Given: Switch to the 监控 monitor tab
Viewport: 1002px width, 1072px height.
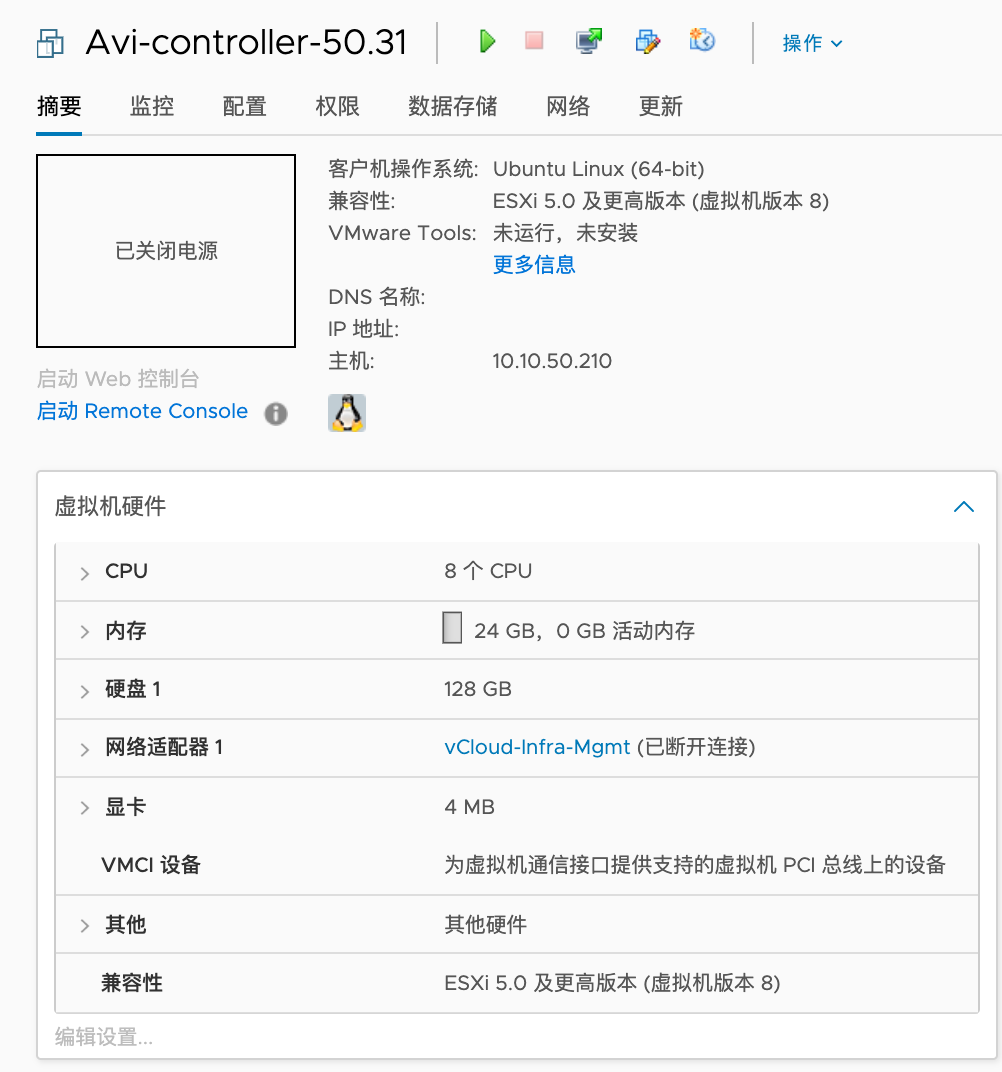Looking at the screenshot, I should pos(152,107).
